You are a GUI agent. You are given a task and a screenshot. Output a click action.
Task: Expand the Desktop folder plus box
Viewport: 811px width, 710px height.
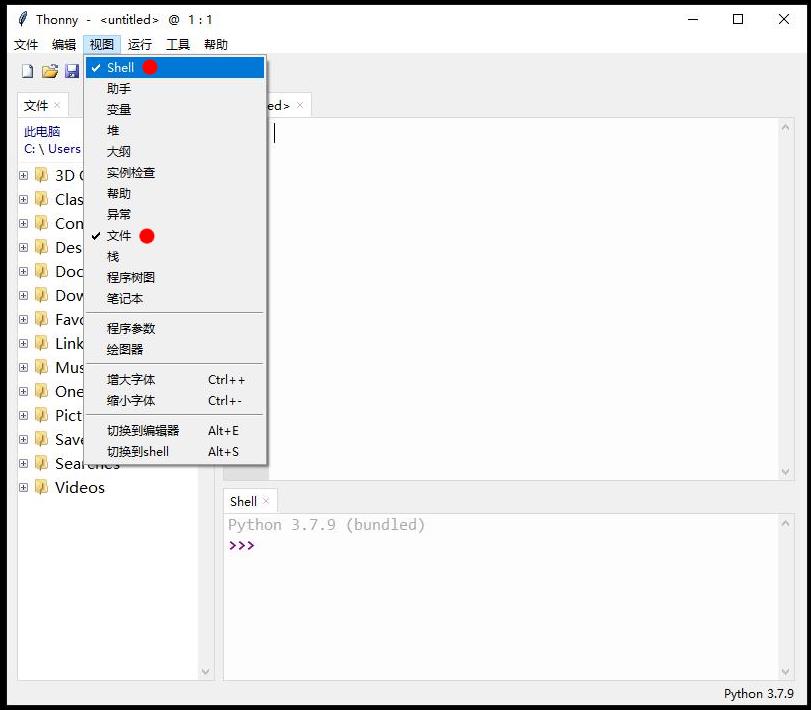[x=23, y=247]
